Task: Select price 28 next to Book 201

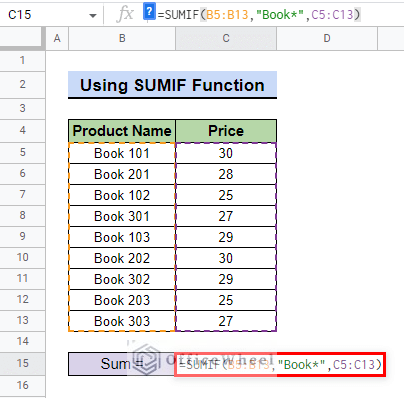Action: pos(226,174)
